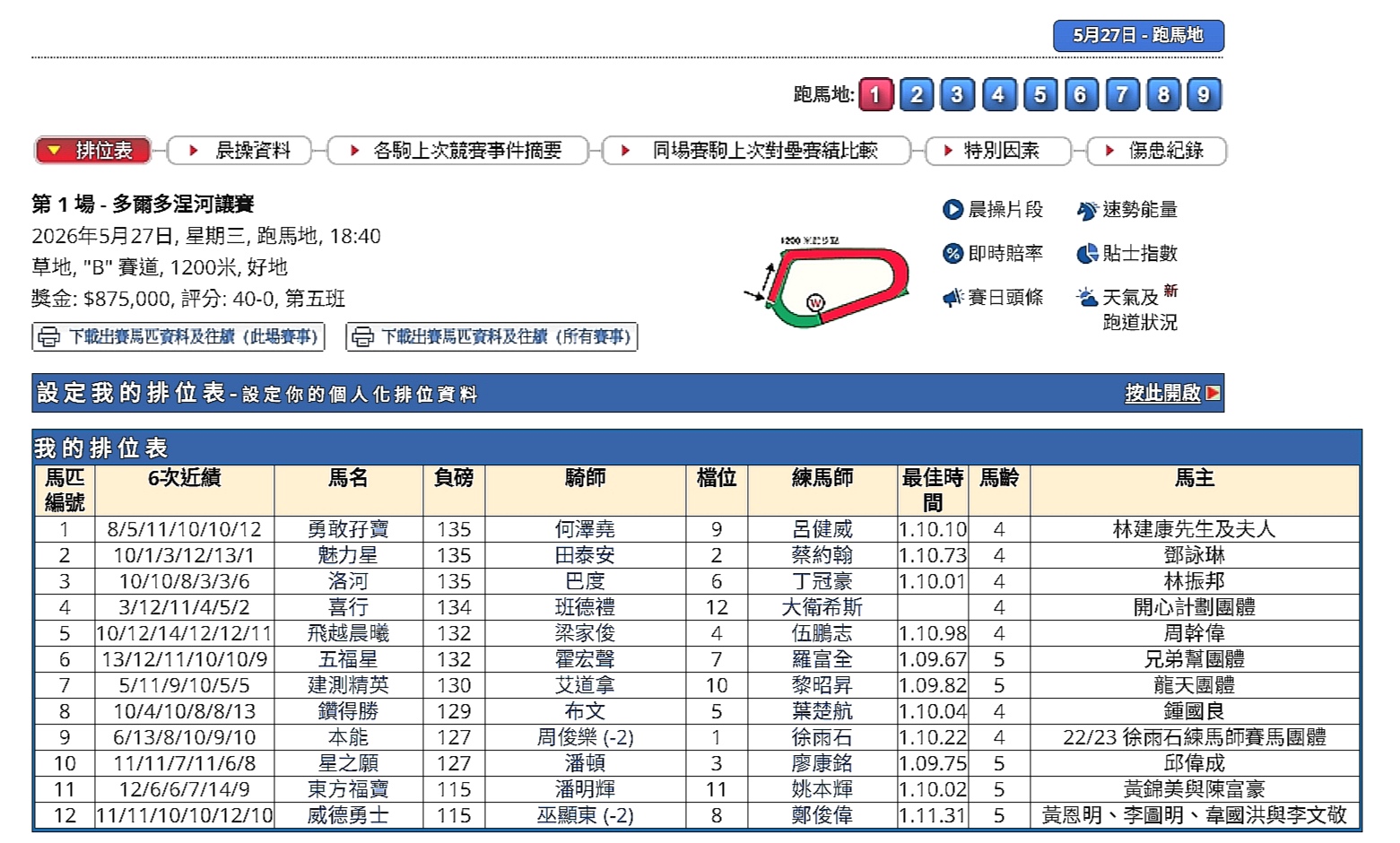The height and width of the screenshot is (843, 1400).
Task: Open jockey 田泰安 profile
Action: click(x=585, y=555)
